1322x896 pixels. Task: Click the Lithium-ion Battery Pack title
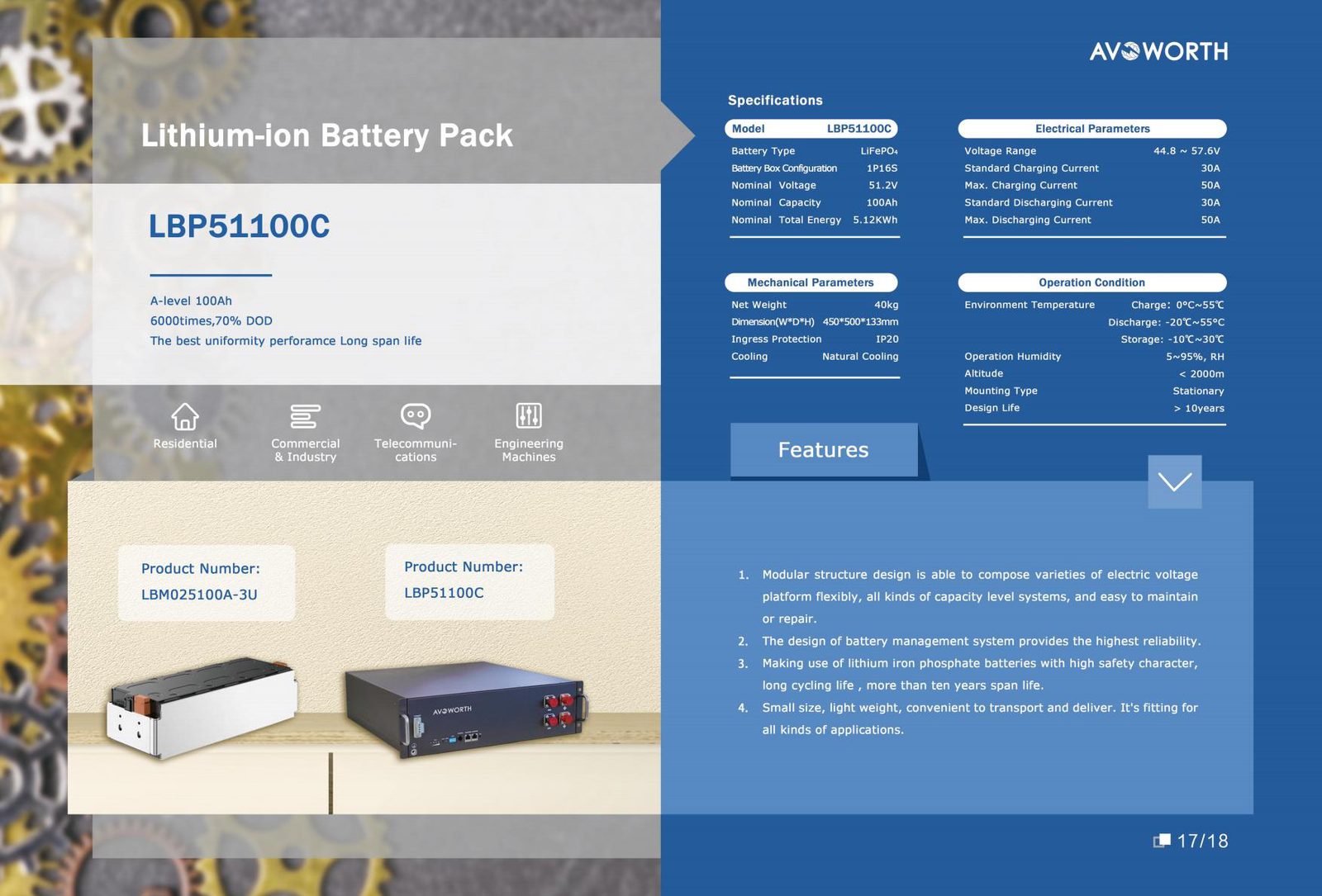click(x=327, y=135)
